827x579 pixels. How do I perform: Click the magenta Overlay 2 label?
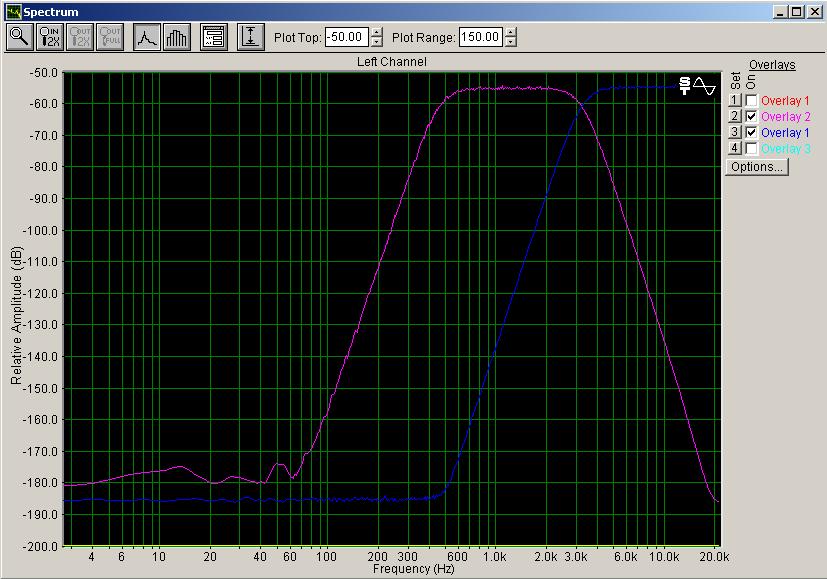click(785, 117)
